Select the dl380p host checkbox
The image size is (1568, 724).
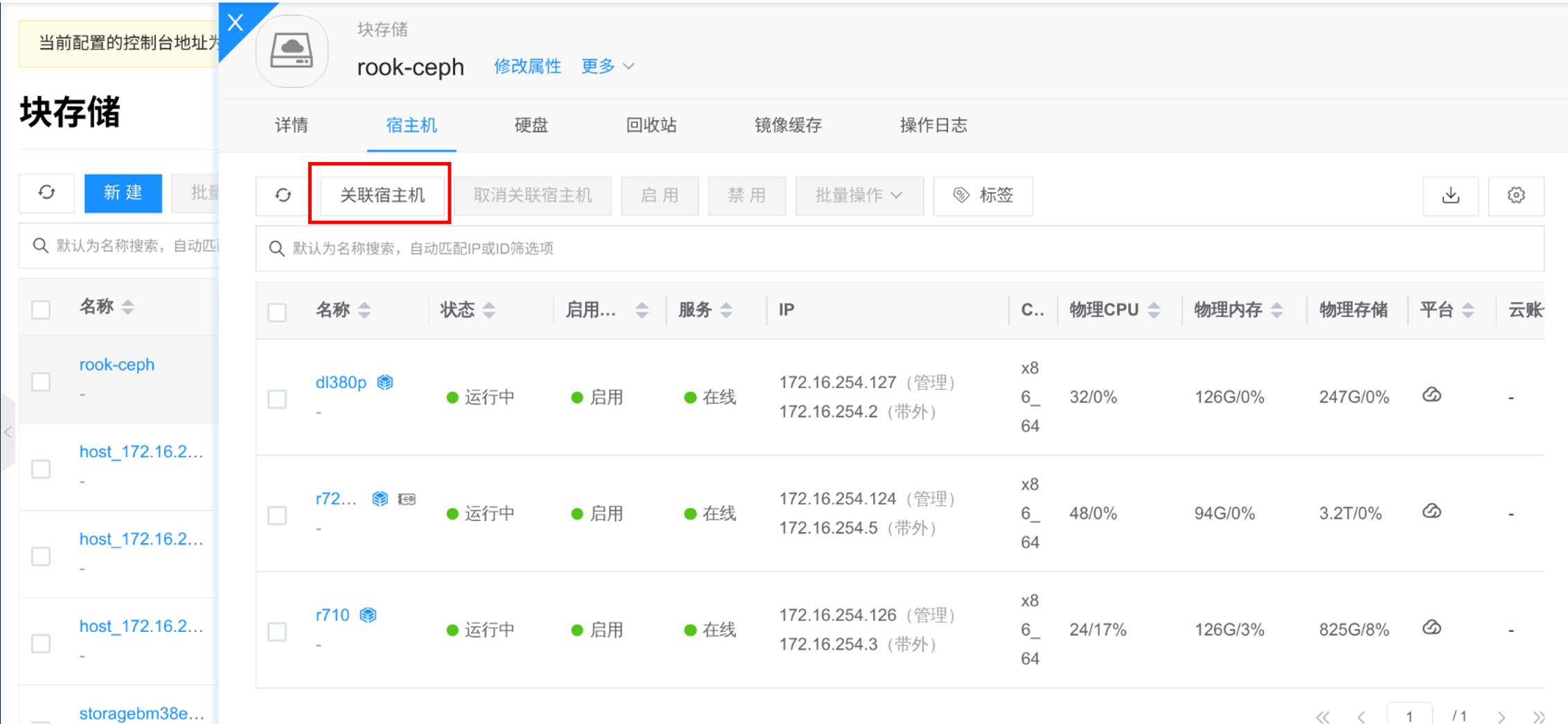(277, 399)
